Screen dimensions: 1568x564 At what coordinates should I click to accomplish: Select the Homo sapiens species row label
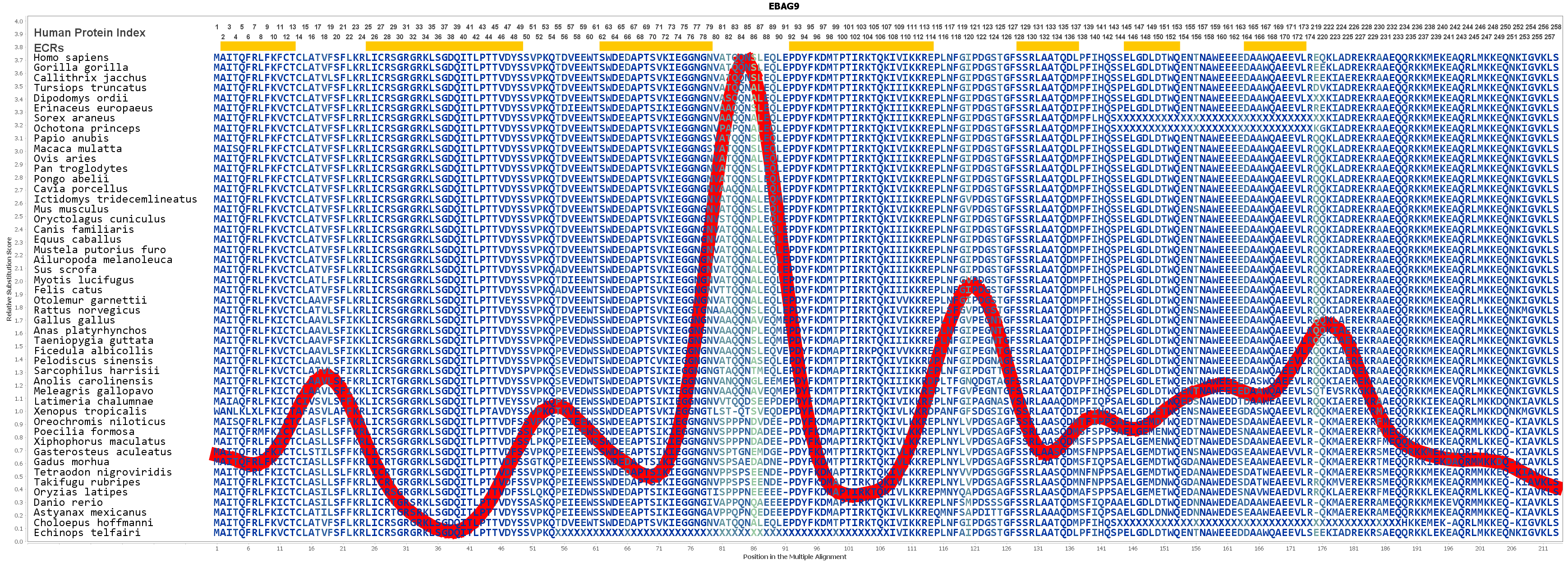coord(71,58)
